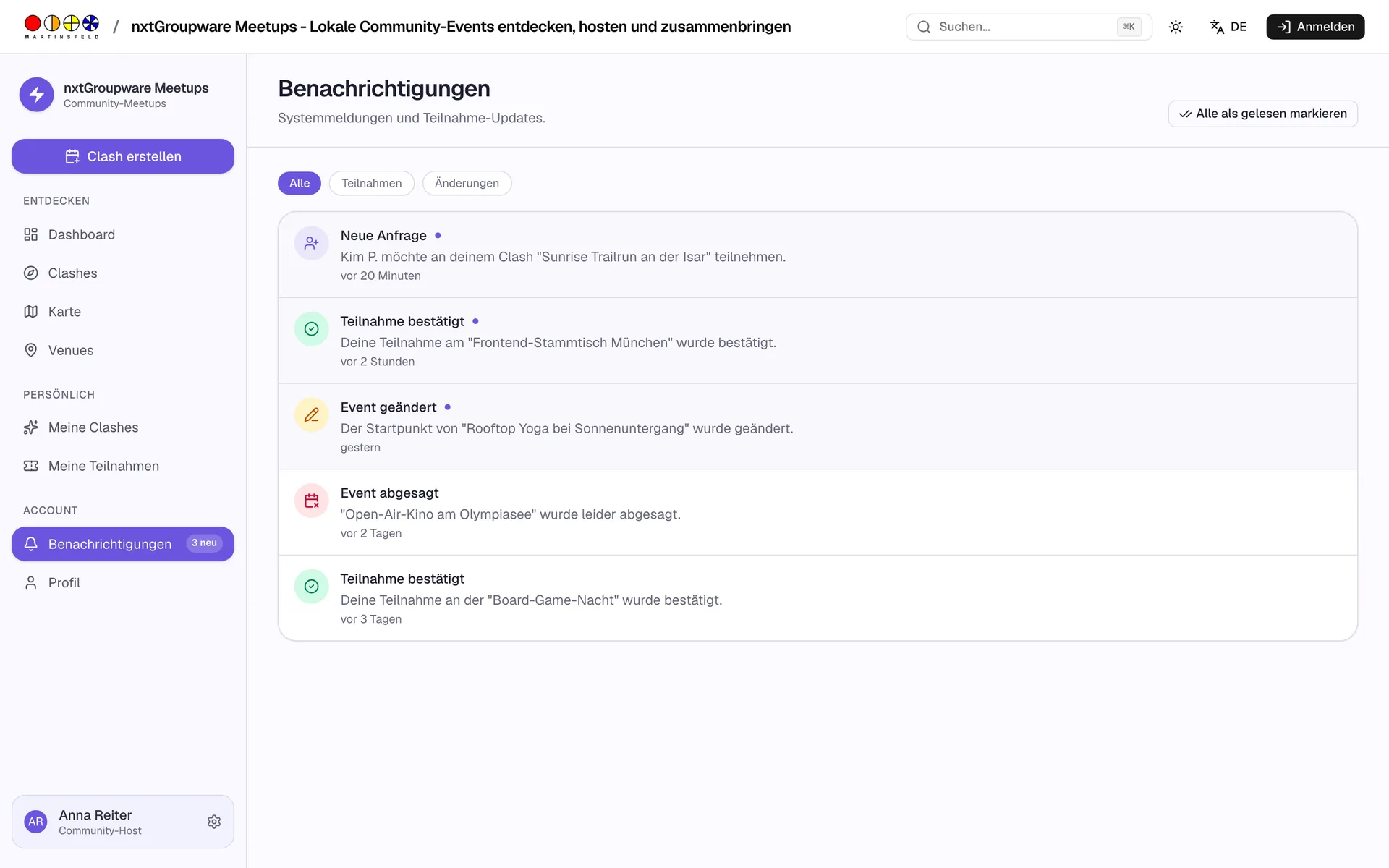Click Alle als gelesen markieren
Viewport: 1389px width, 868px height.
click(1263, 114)
